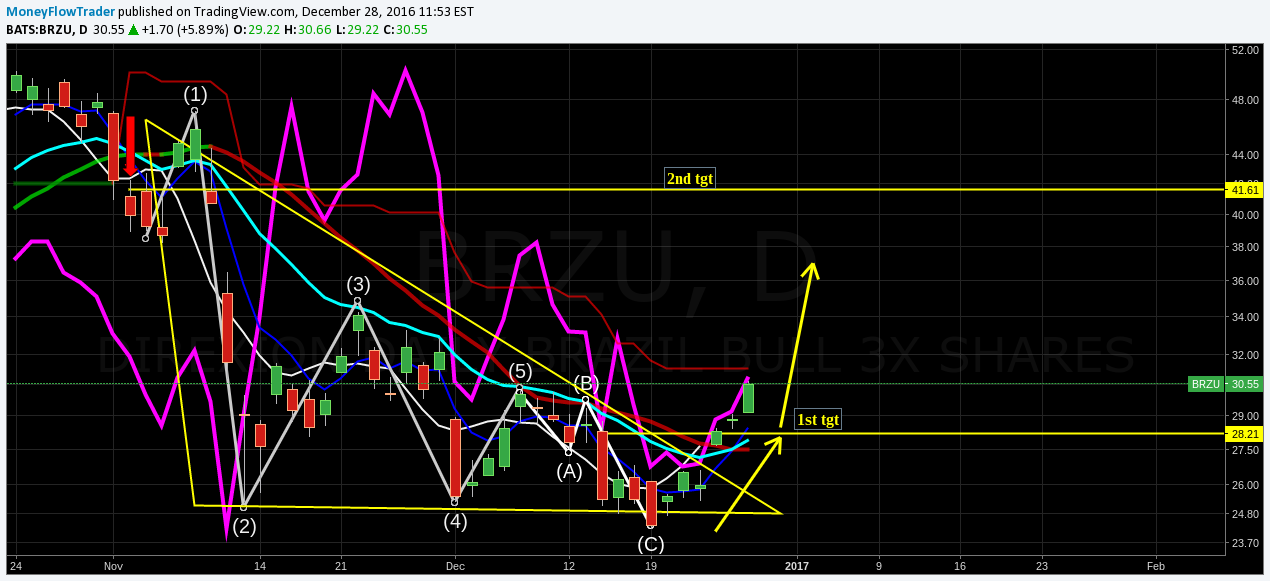1270x581 pixels.
Task: Select the wave label (2)
Action: (x=244, y=527)
